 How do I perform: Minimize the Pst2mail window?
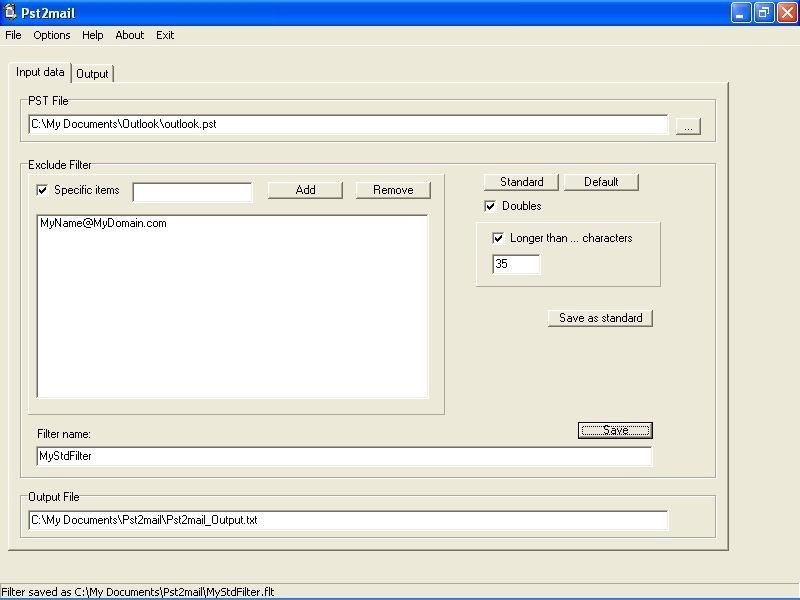(741, 13)
